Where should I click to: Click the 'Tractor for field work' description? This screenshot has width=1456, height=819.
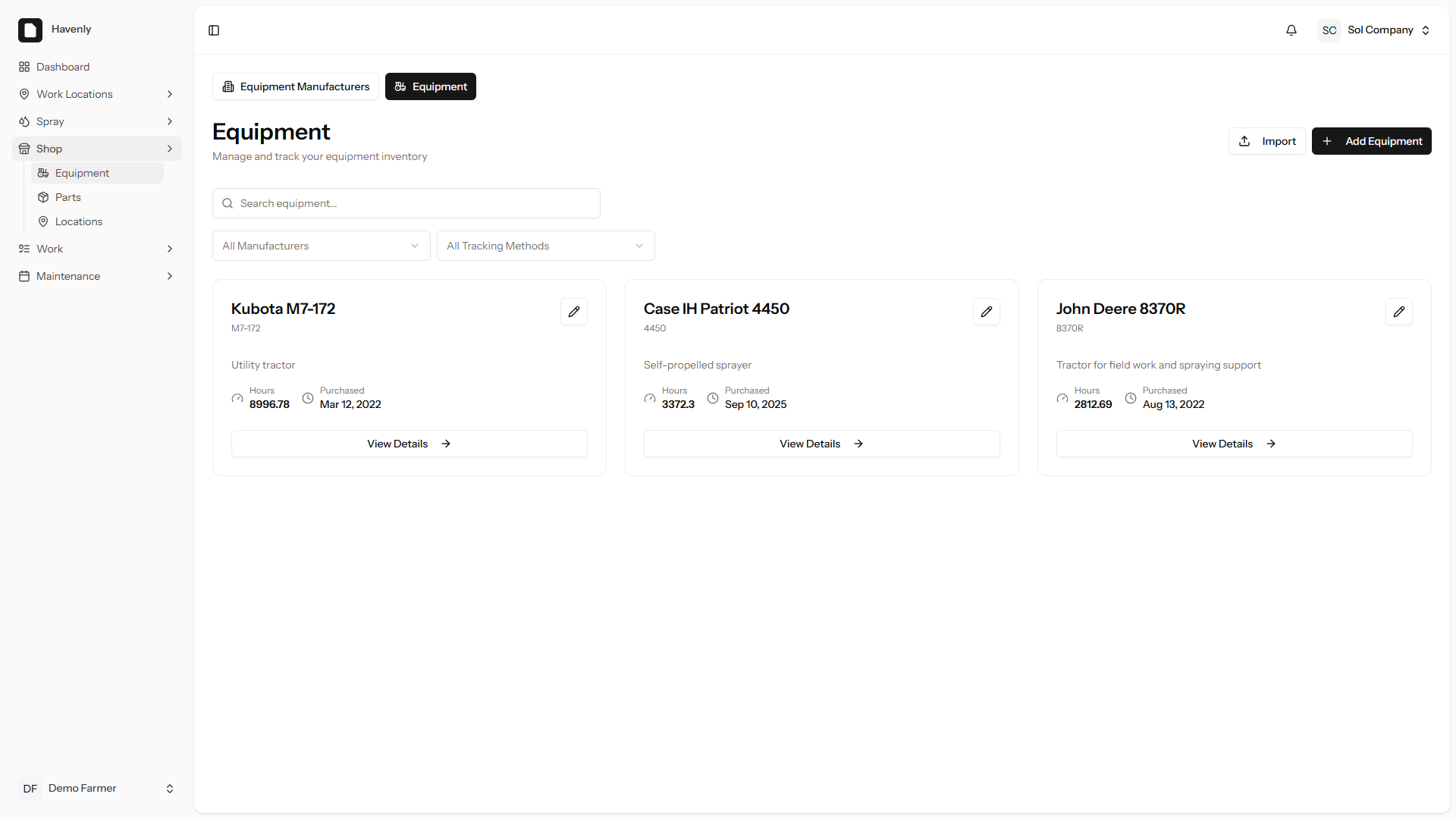tap(1159, 365)
